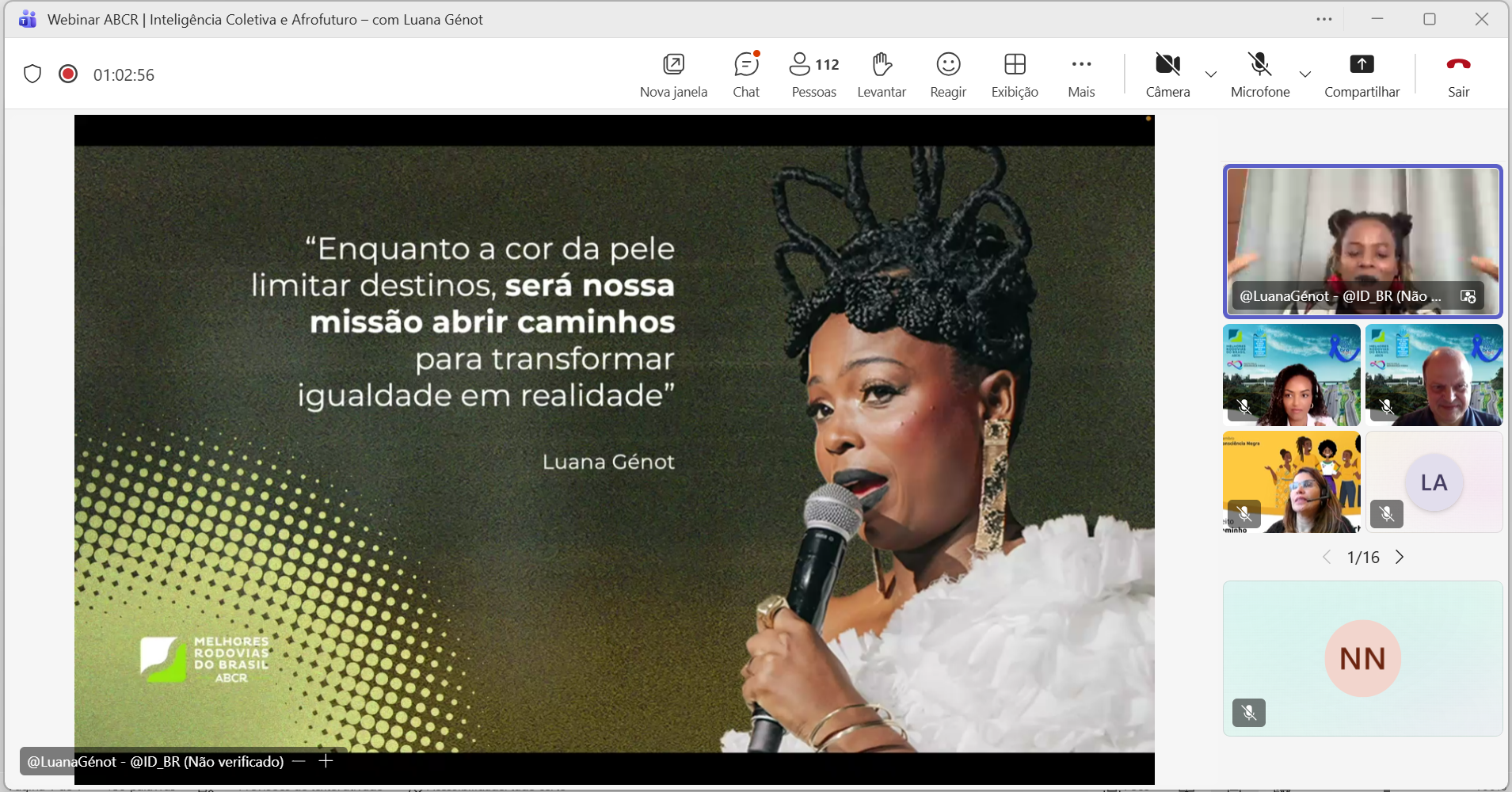1512x792 pixels.
Task: Expand the camera options arrow
Action: (1211, 74)
